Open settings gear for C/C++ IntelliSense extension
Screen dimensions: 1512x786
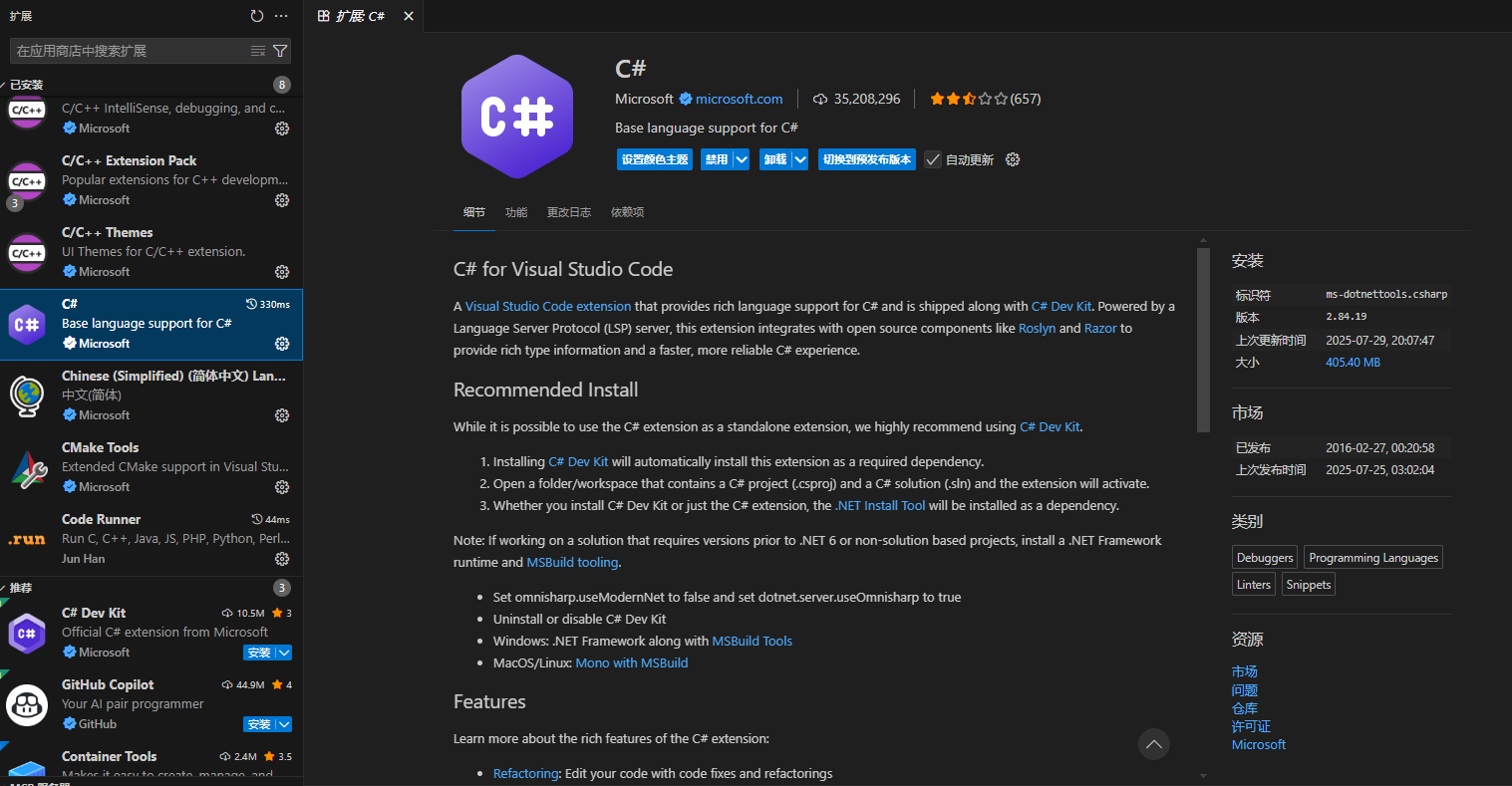(282, 128)
